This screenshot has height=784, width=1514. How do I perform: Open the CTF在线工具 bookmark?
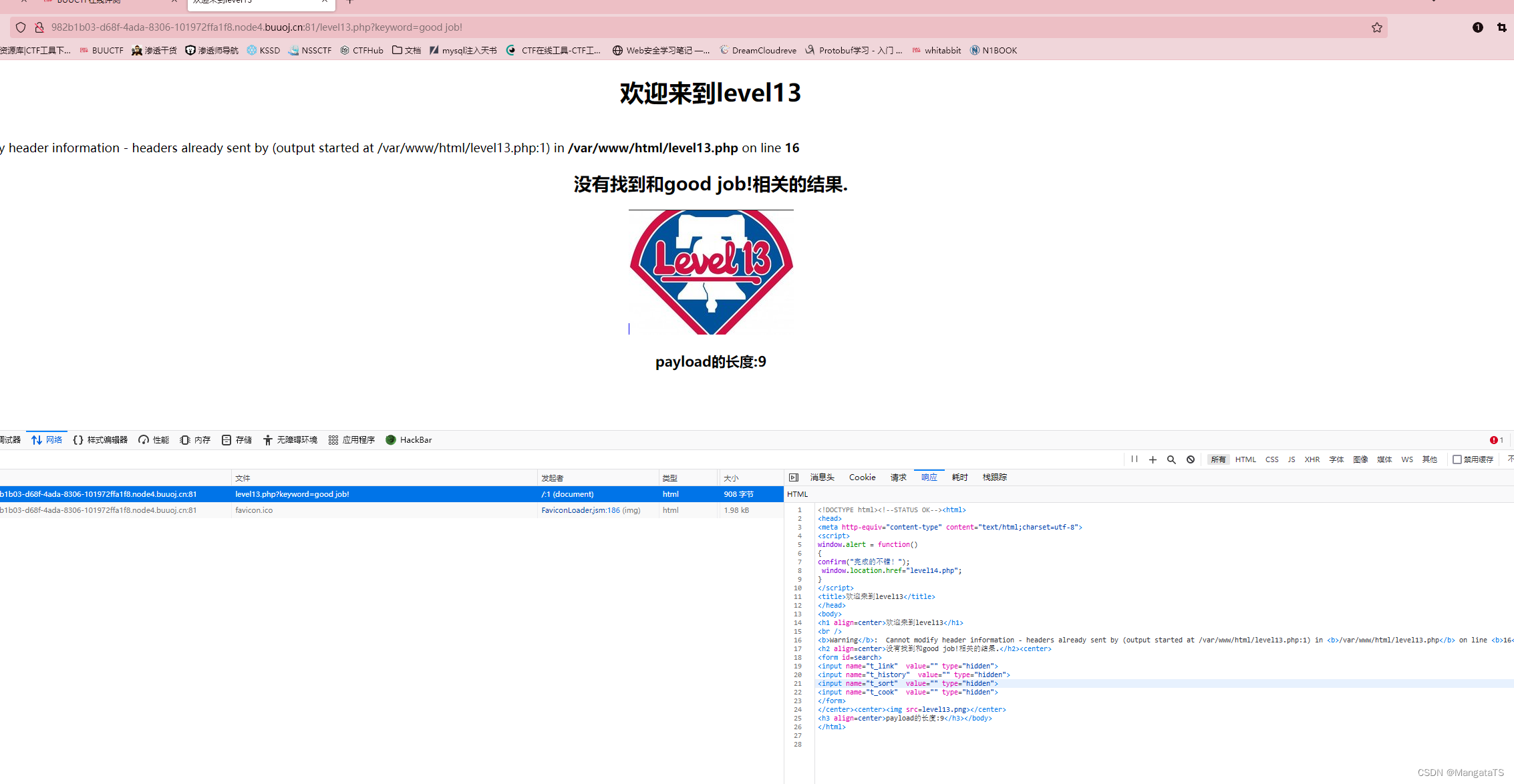[554, 50]
